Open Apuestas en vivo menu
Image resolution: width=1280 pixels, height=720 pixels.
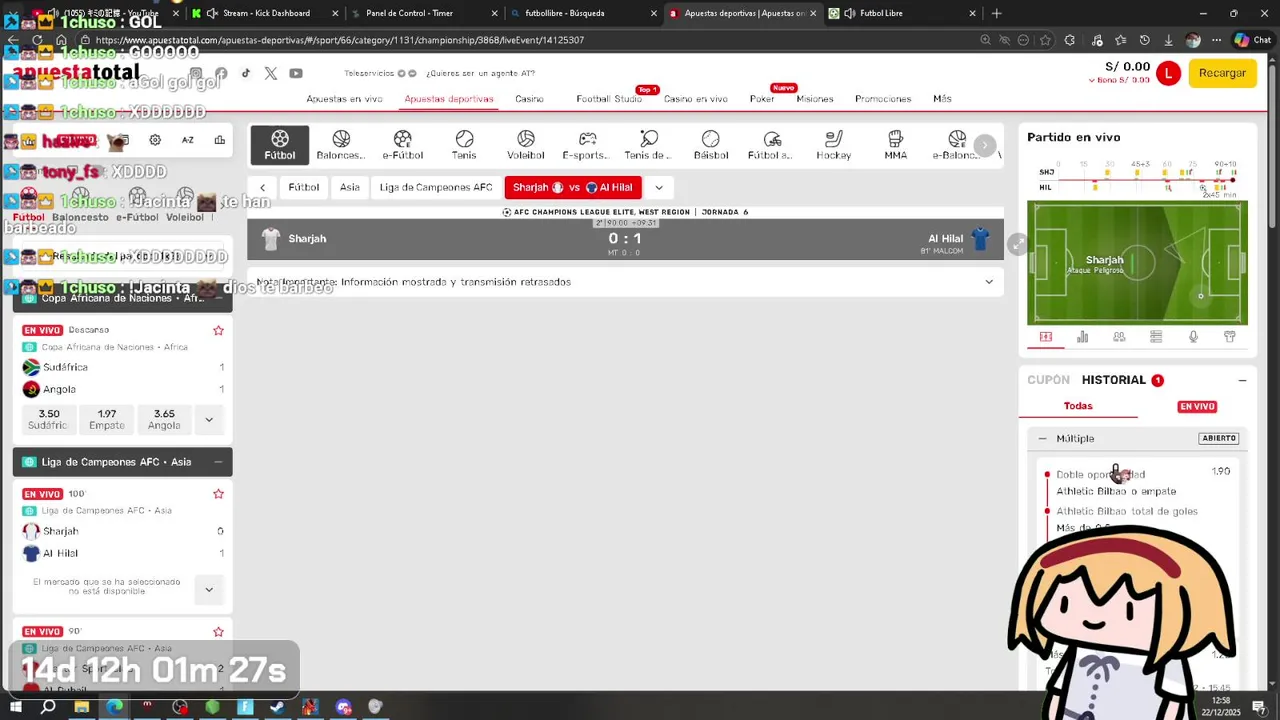click(x=344, y=99)
